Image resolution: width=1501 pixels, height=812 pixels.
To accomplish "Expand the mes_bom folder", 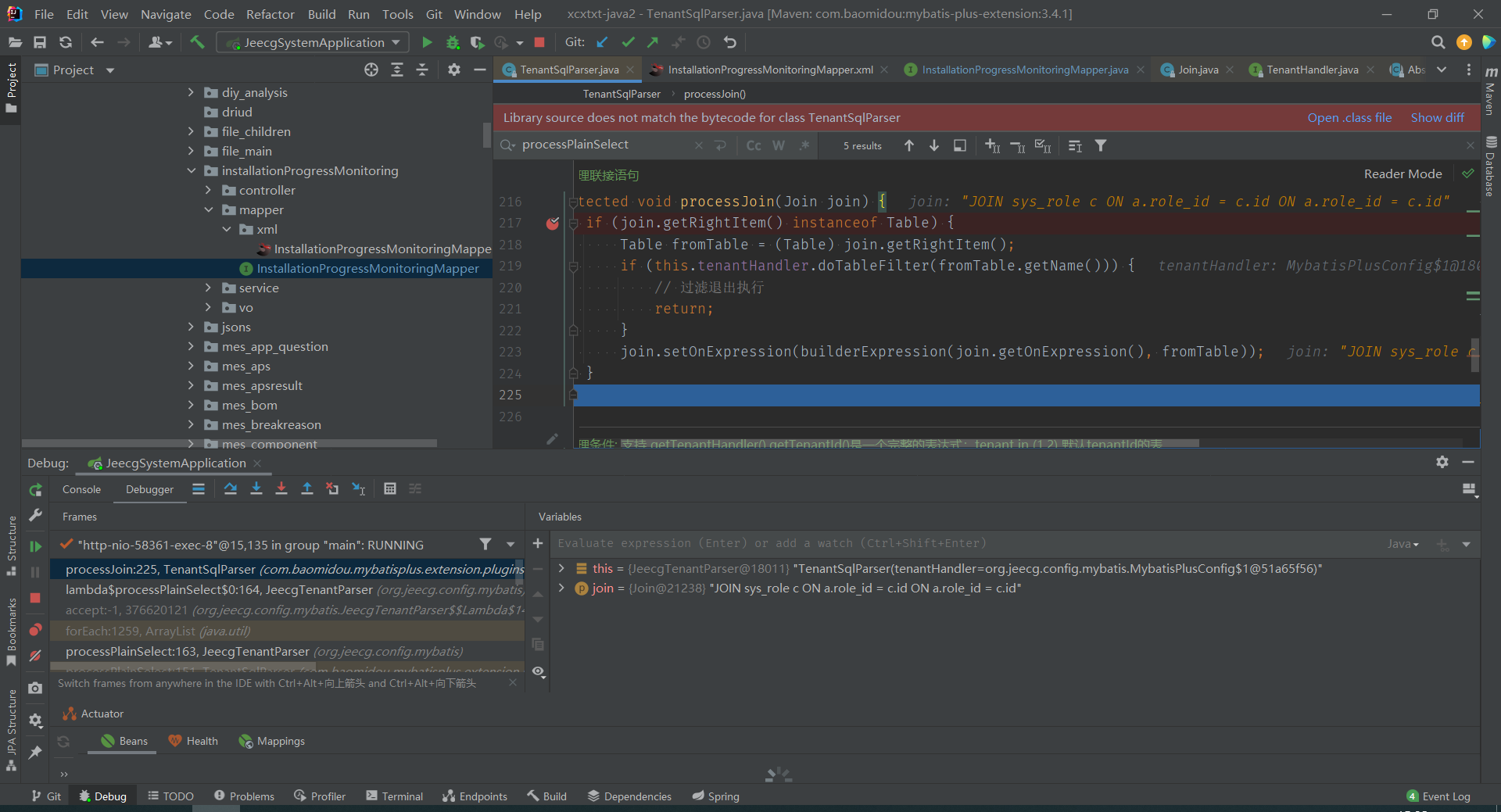I will tap(191, 405).
